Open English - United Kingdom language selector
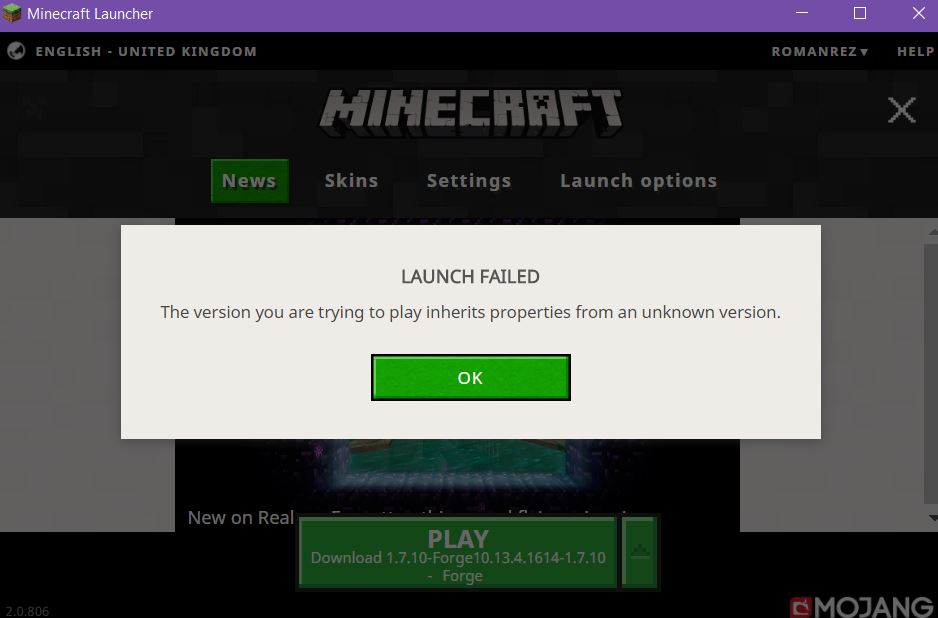This screenshot has width=938, height=618. [x=146, y=51]
